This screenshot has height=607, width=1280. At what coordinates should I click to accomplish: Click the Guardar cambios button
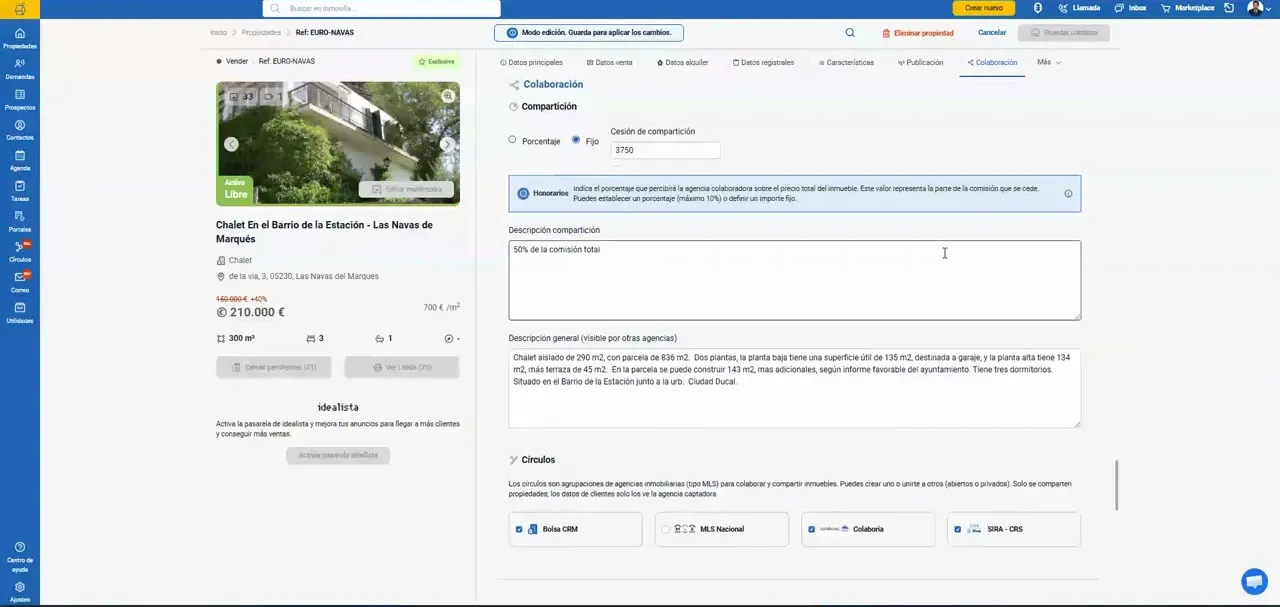(x=1064, y=33)
